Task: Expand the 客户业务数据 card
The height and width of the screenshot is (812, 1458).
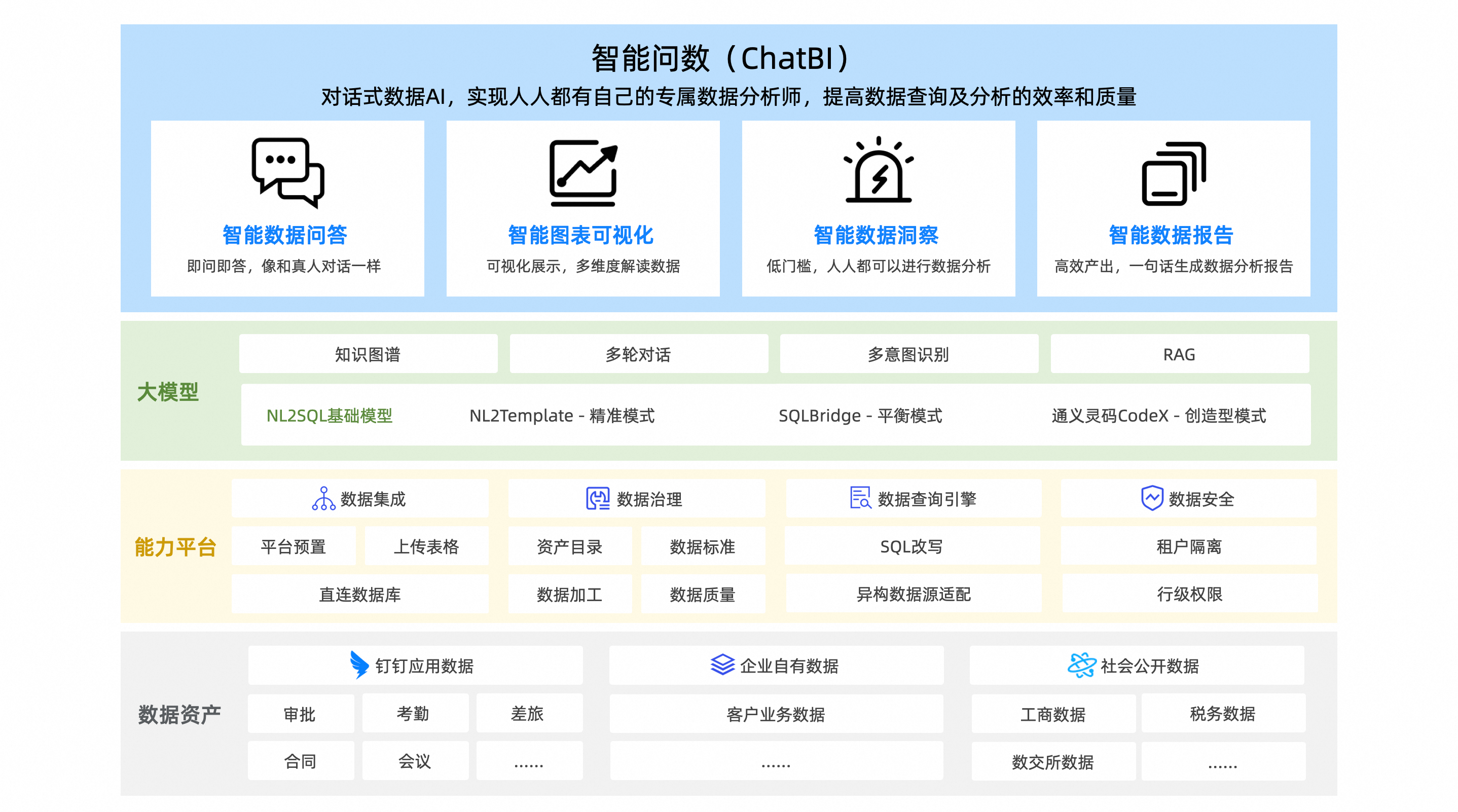Action: [776, 714]
